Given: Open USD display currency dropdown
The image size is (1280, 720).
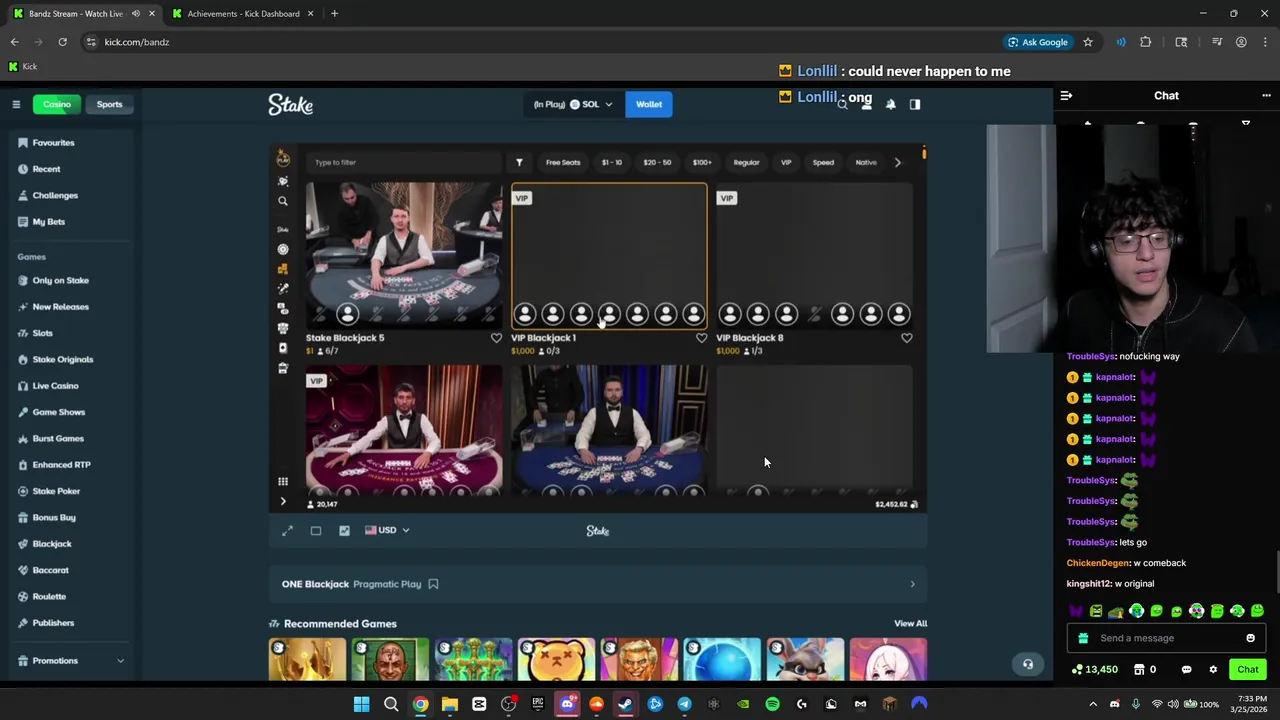Looking at the screenshot, I should coord(387,530).
